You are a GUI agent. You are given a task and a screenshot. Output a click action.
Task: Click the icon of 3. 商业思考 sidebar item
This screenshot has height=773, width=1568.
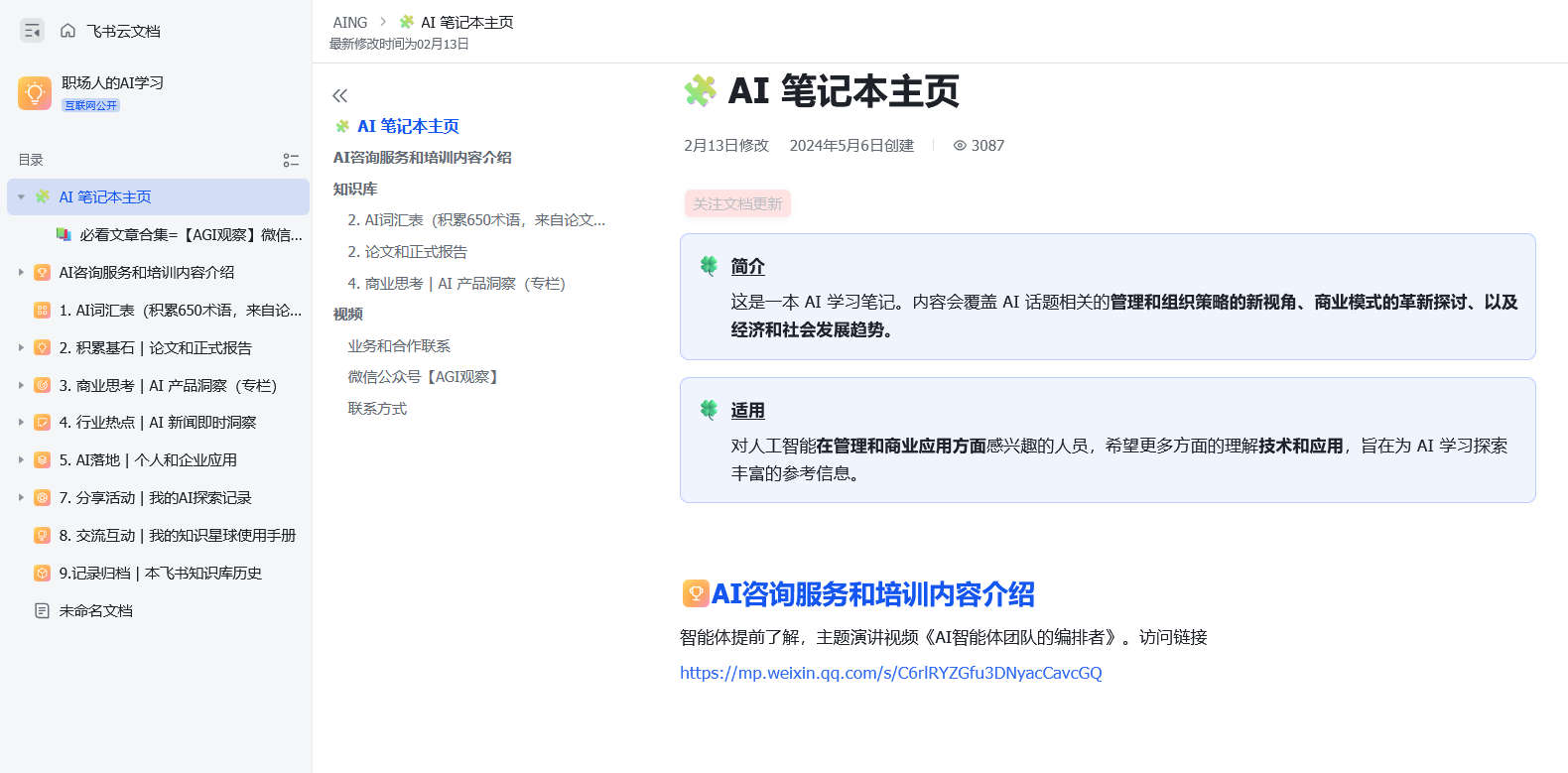[42, 385]
